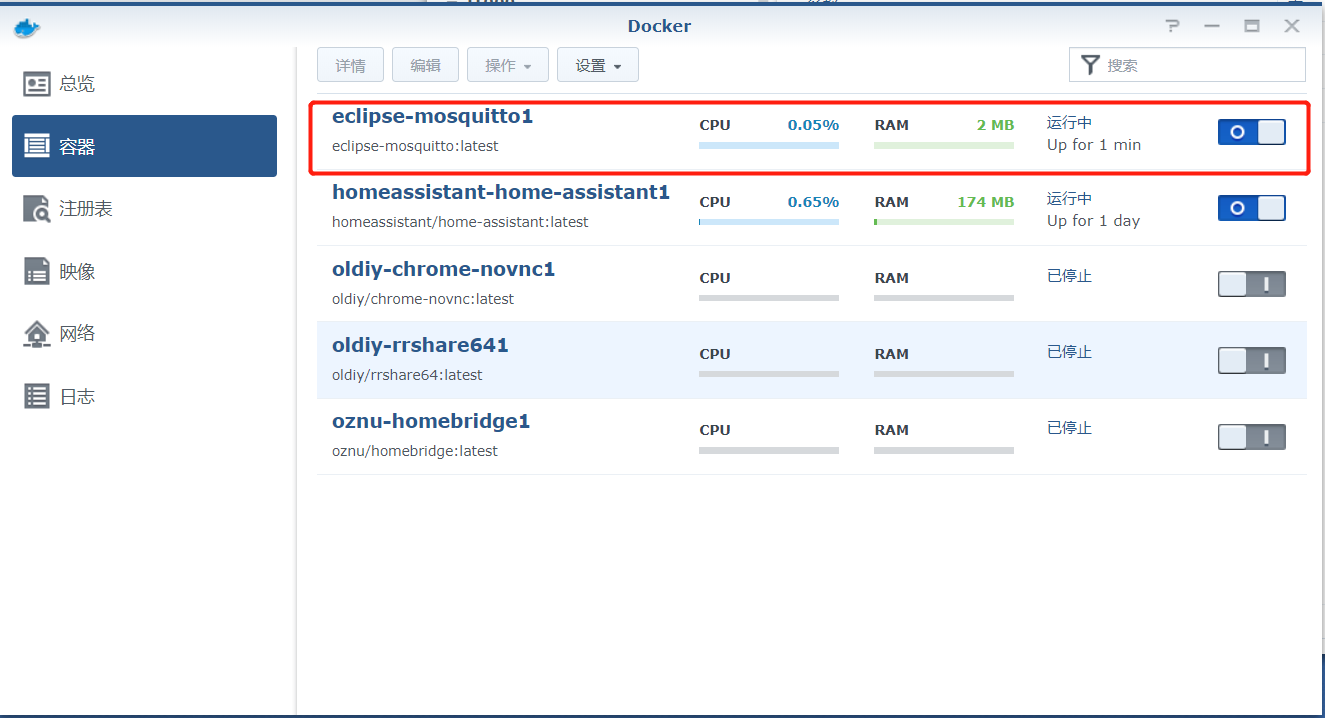The image size is (1325, 718).
Task: Click the 搜索 search input field
Action: coord(1187,65)
